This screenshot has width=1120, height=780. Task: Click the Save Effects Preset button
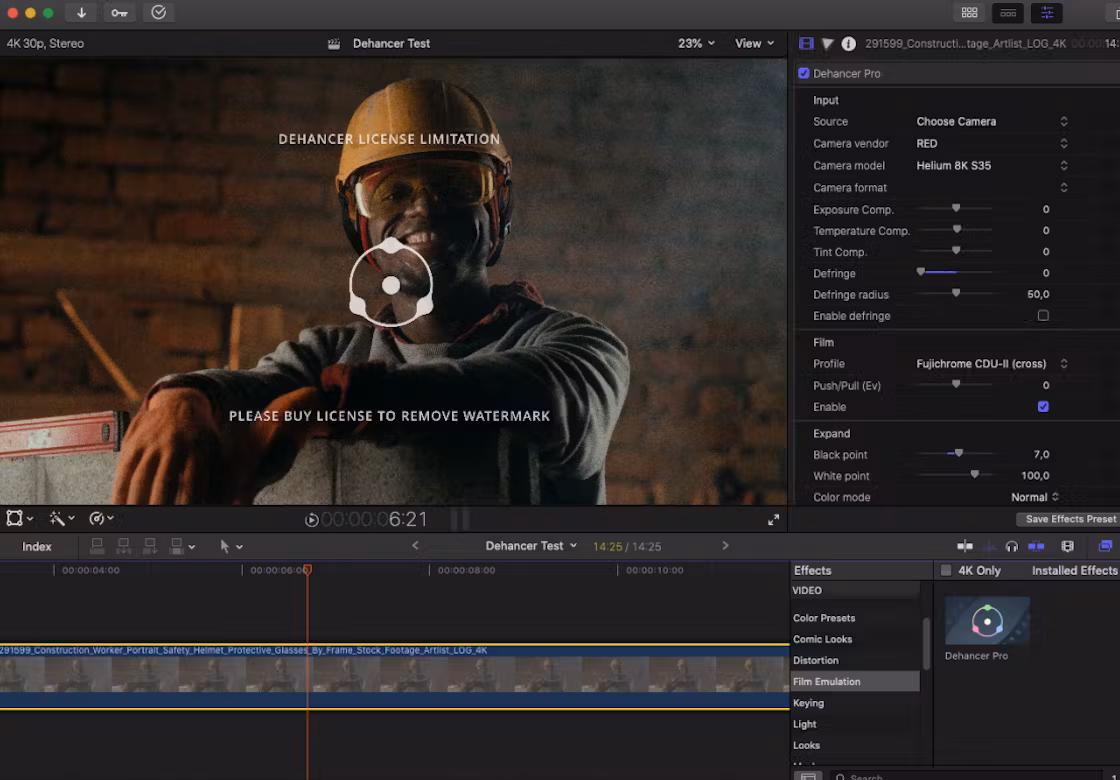[x=1069, y=519]
